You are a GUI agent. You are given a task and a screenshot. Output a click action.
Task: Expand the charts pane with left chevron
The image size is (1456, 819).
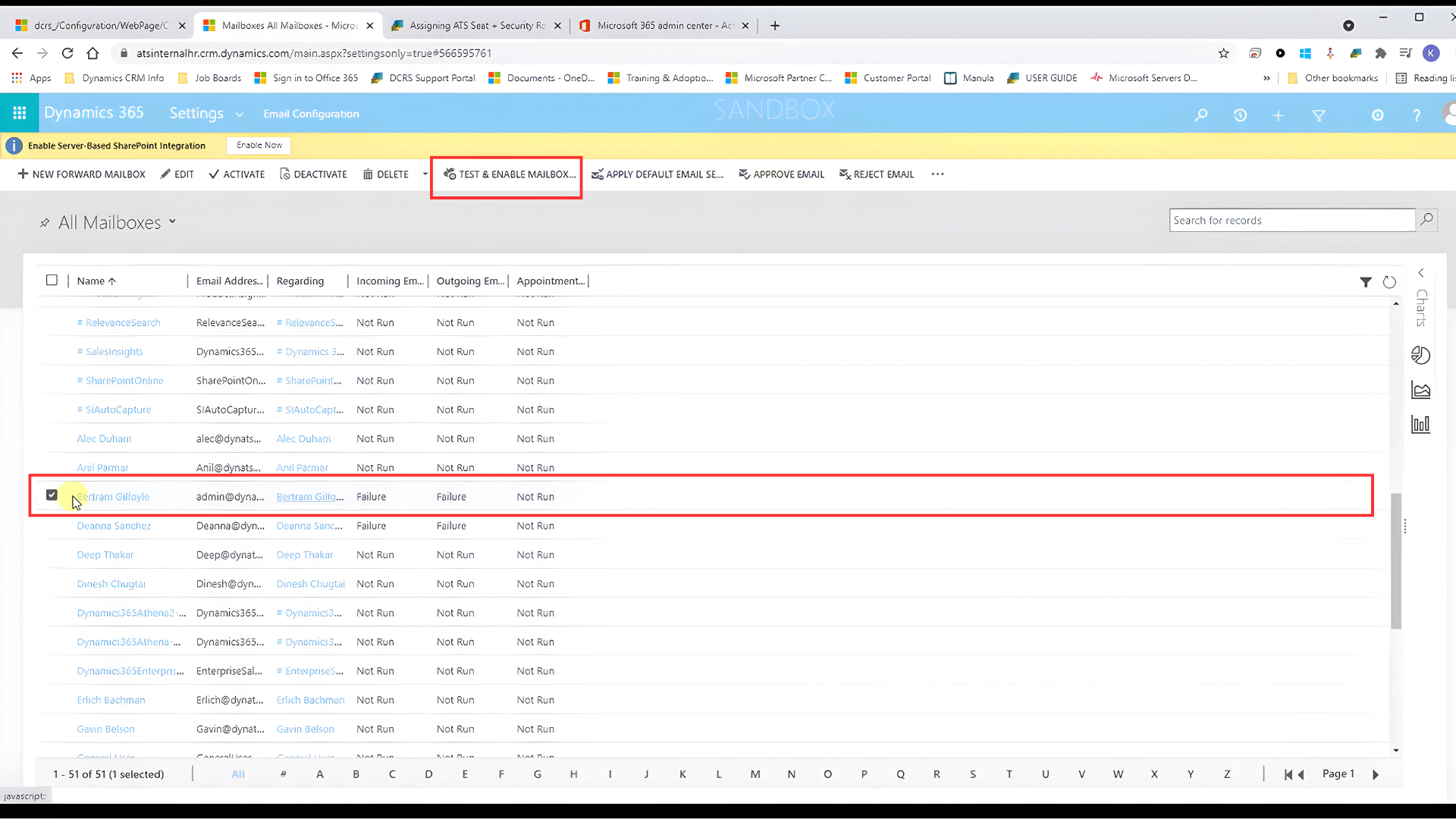click(x=1421, y=272)
